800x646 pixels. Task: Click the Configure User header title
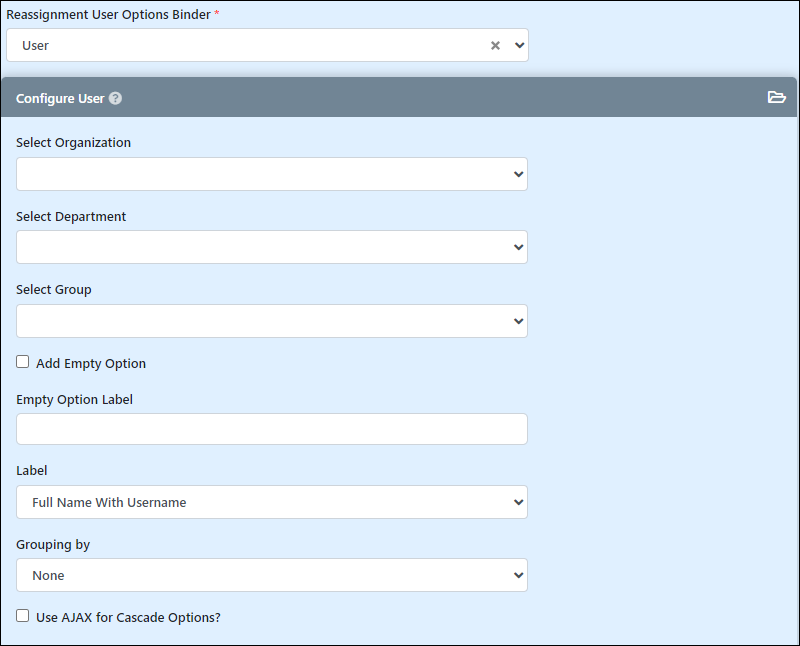tap(60, 98)
